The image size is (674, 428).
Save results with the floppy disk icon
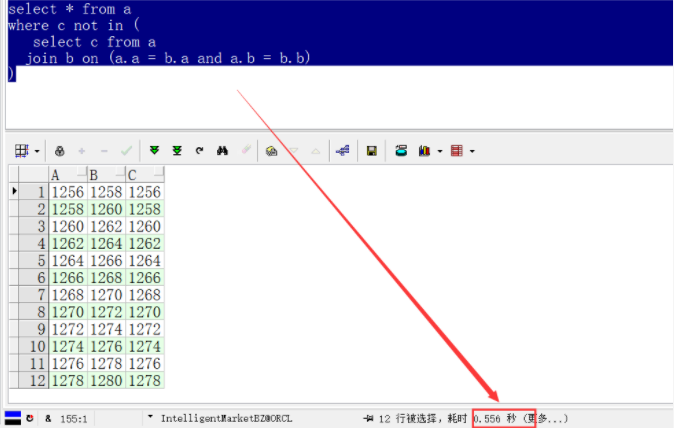[372, 151]
